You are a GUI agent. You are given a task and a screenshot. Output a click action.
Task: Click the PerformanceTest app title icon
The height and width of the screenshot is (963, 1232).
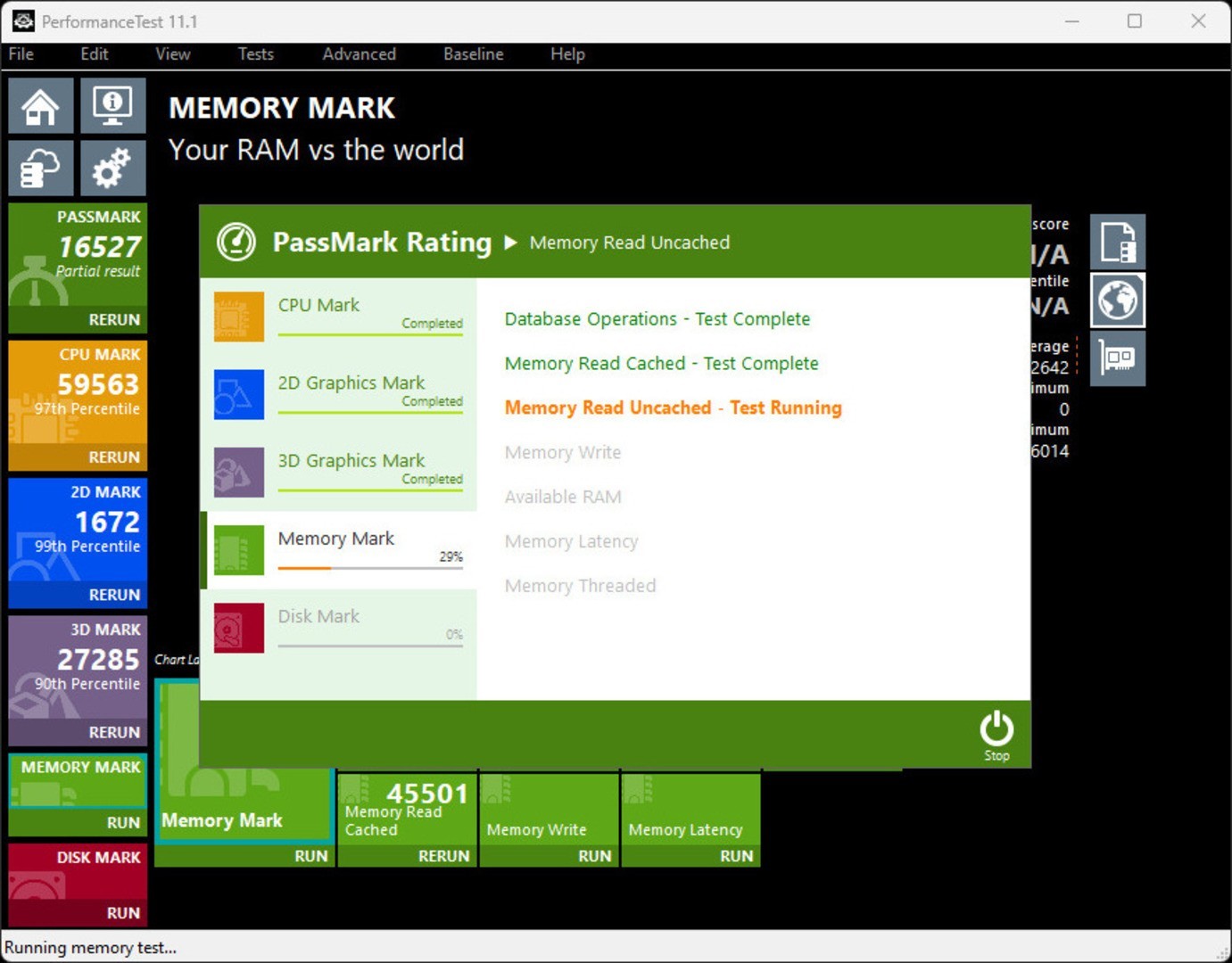click(x=23, y=21)
